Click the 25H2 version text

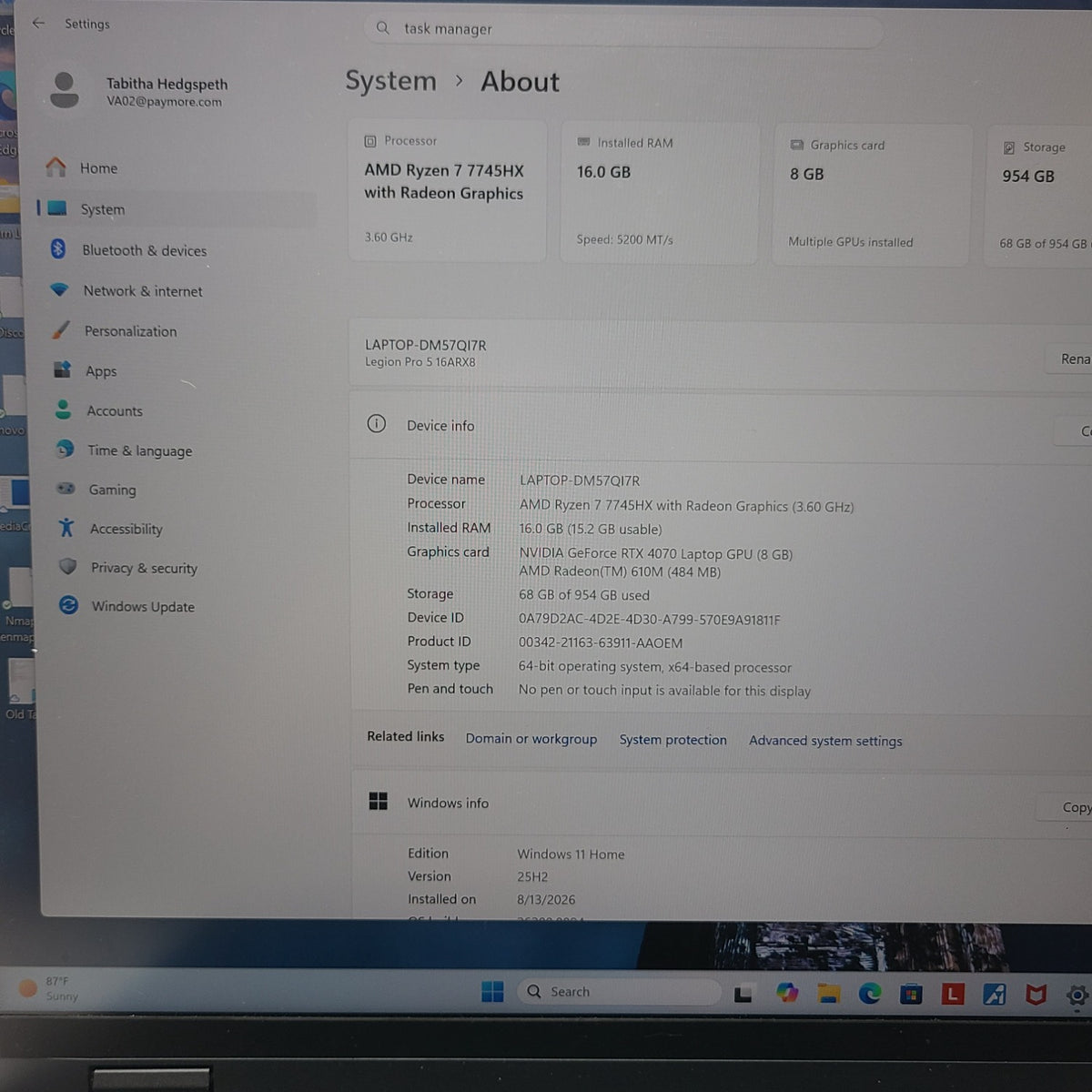pyautogui.click(x=532, y=877)
